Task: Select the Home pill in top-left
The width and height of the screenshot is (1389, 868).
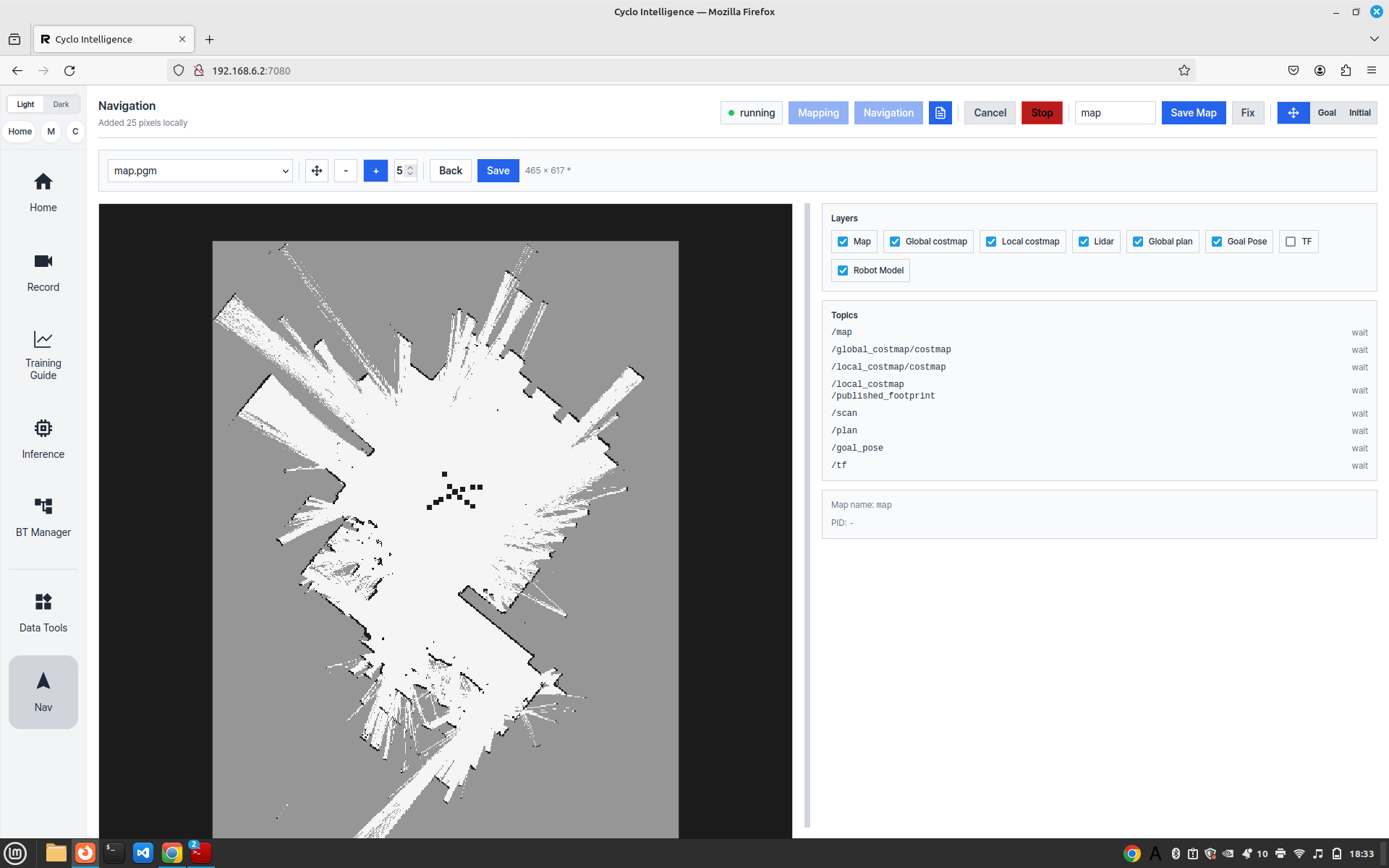Action: click(20, 132)
